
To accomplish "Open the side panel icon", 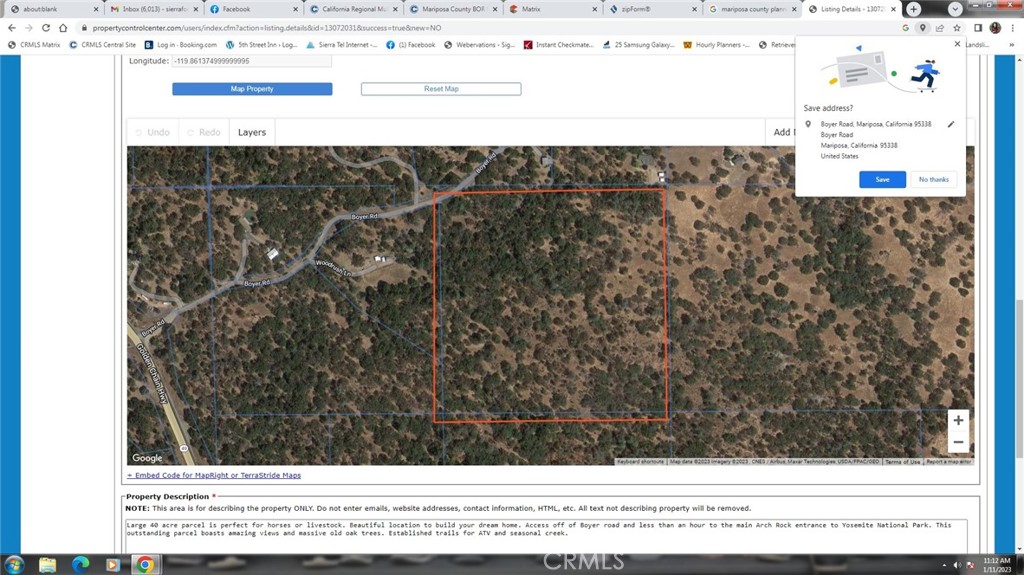I will (978, 28).
